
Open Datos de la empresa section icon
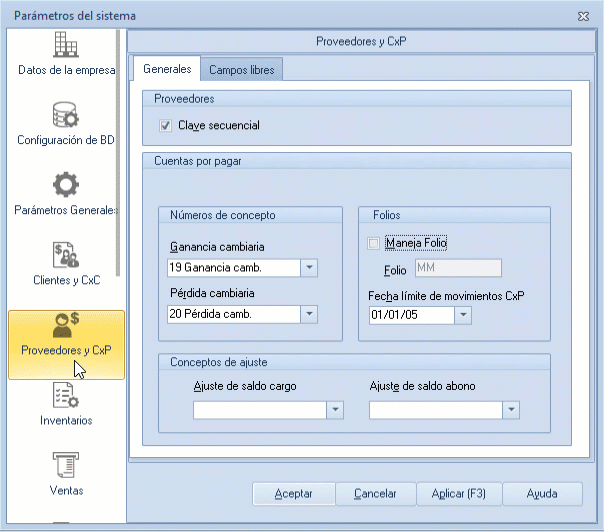tap(66, 45)
